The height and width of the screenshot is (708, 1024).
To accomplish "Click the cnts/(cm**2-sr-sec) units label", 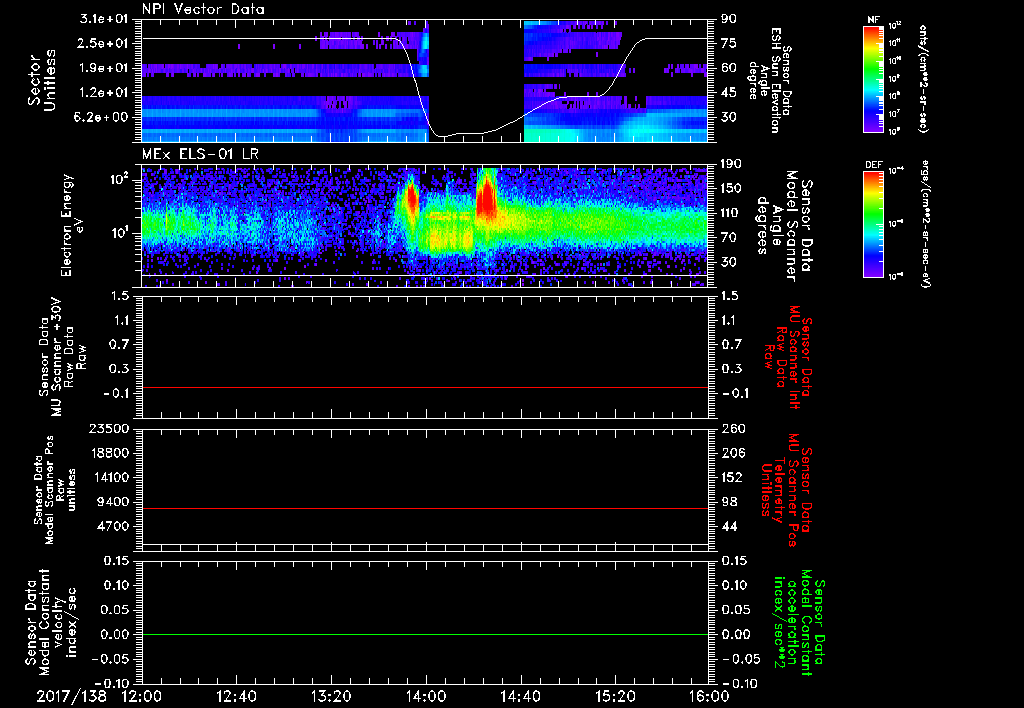I will pyautogui.click(x=923, y=78).
